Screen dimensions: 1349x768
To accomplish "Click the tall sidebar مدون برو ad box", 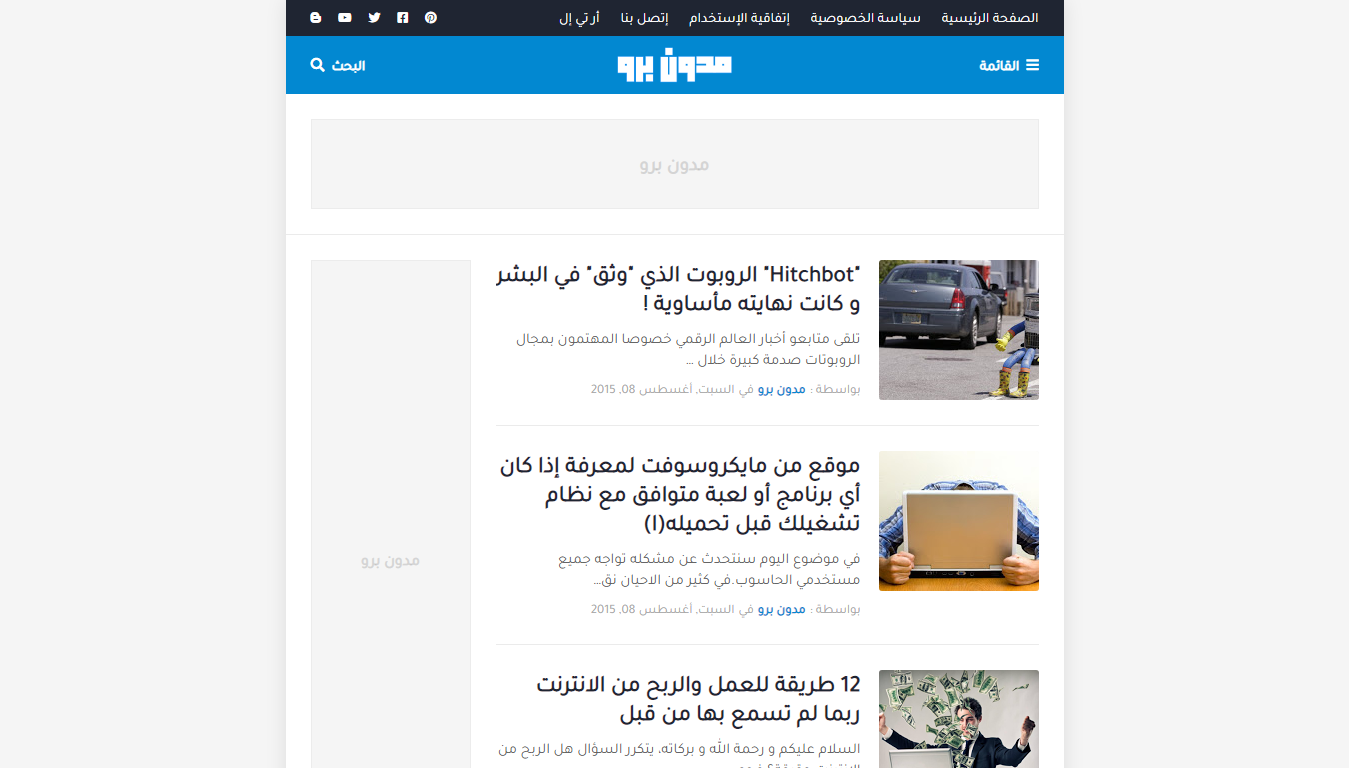I will coord(391,514).
